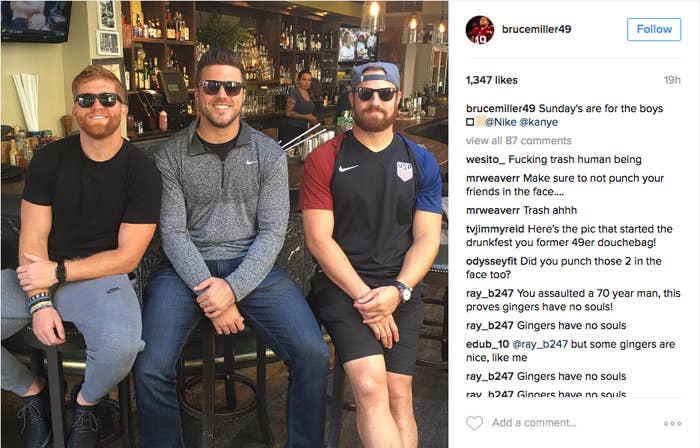This screenshot has width=700, height=448.
Task: Click the @kanye mention in the caption
Action: (x=538, y=122)
